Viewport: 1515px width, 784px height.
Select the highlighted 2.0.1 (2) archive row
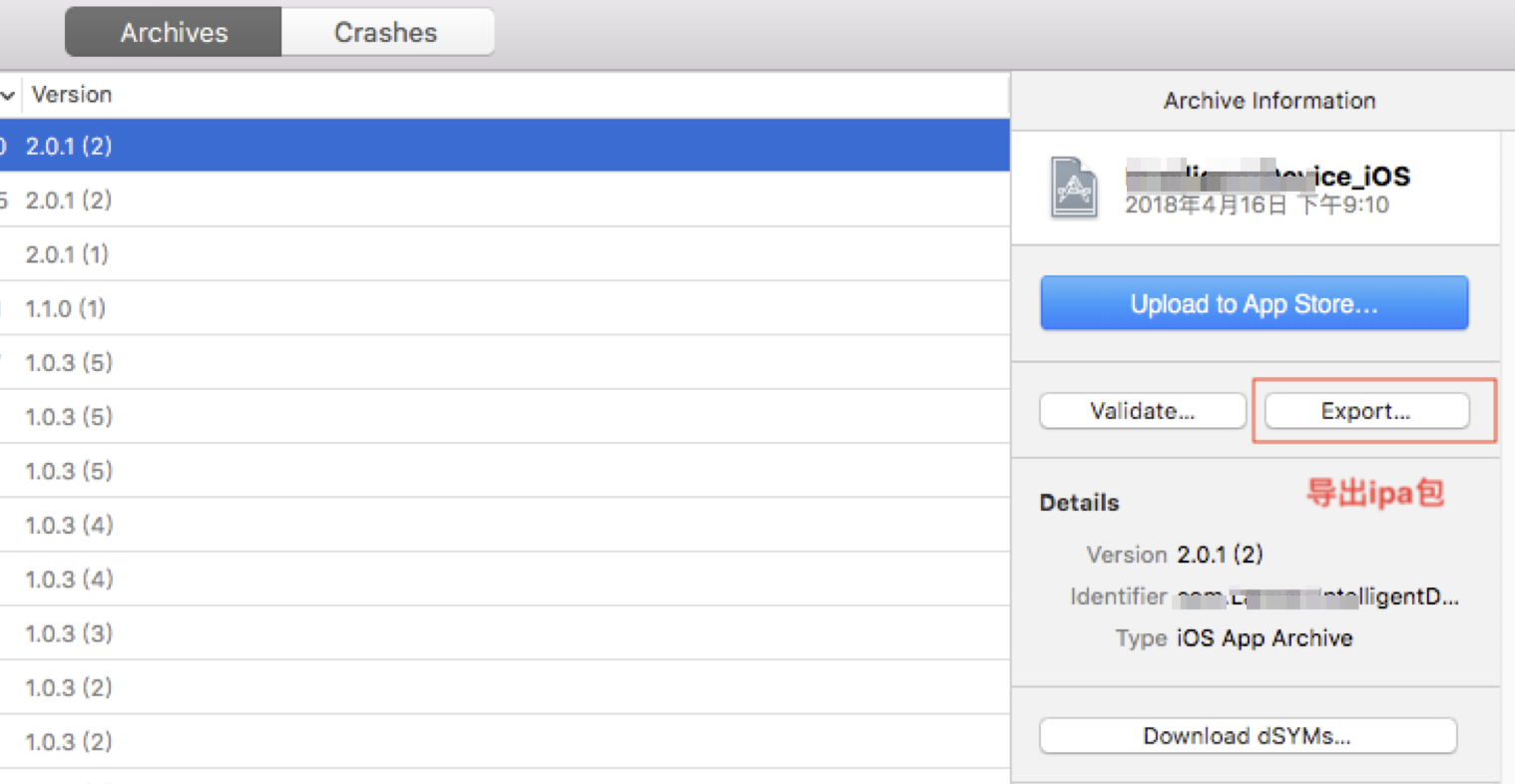click(x=505, y=146)
